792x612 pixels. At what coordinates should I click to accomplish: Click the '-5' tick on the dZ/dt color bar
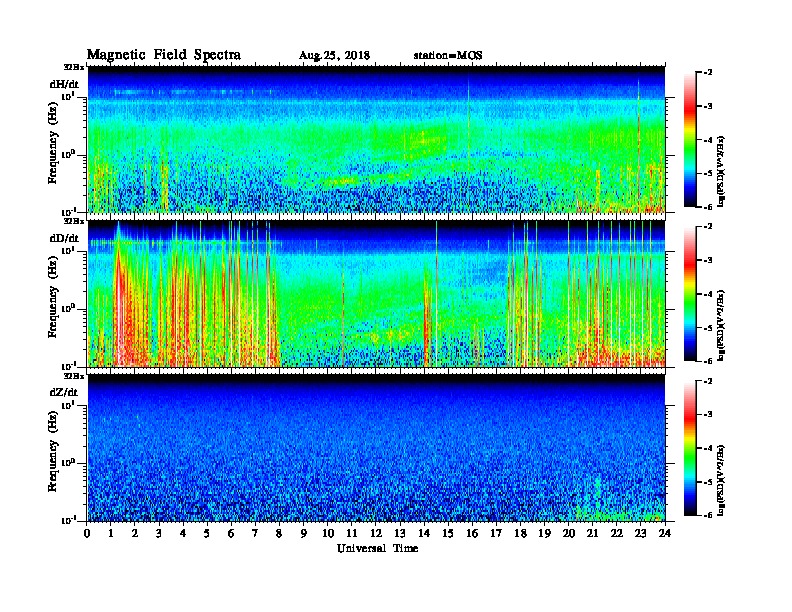[708, 482]
